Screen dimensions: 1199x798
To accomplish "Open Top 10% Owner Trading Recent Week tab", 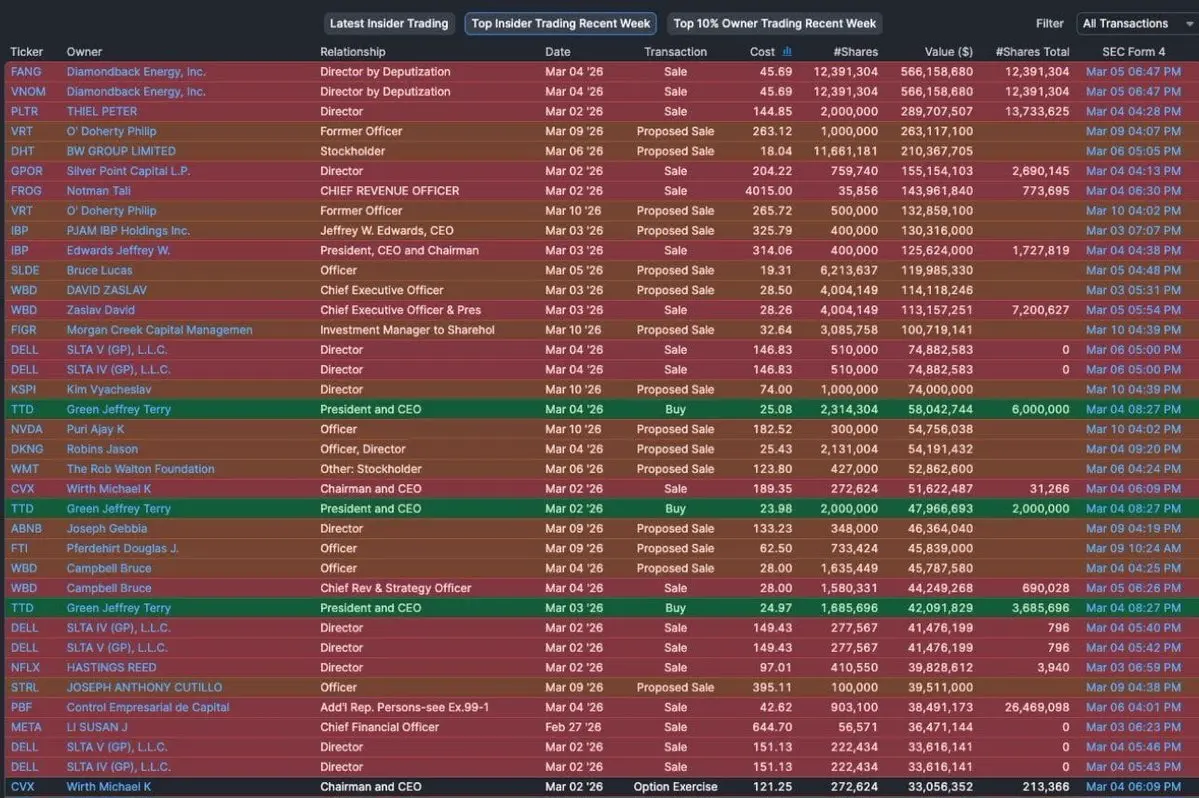I will 775,24.
